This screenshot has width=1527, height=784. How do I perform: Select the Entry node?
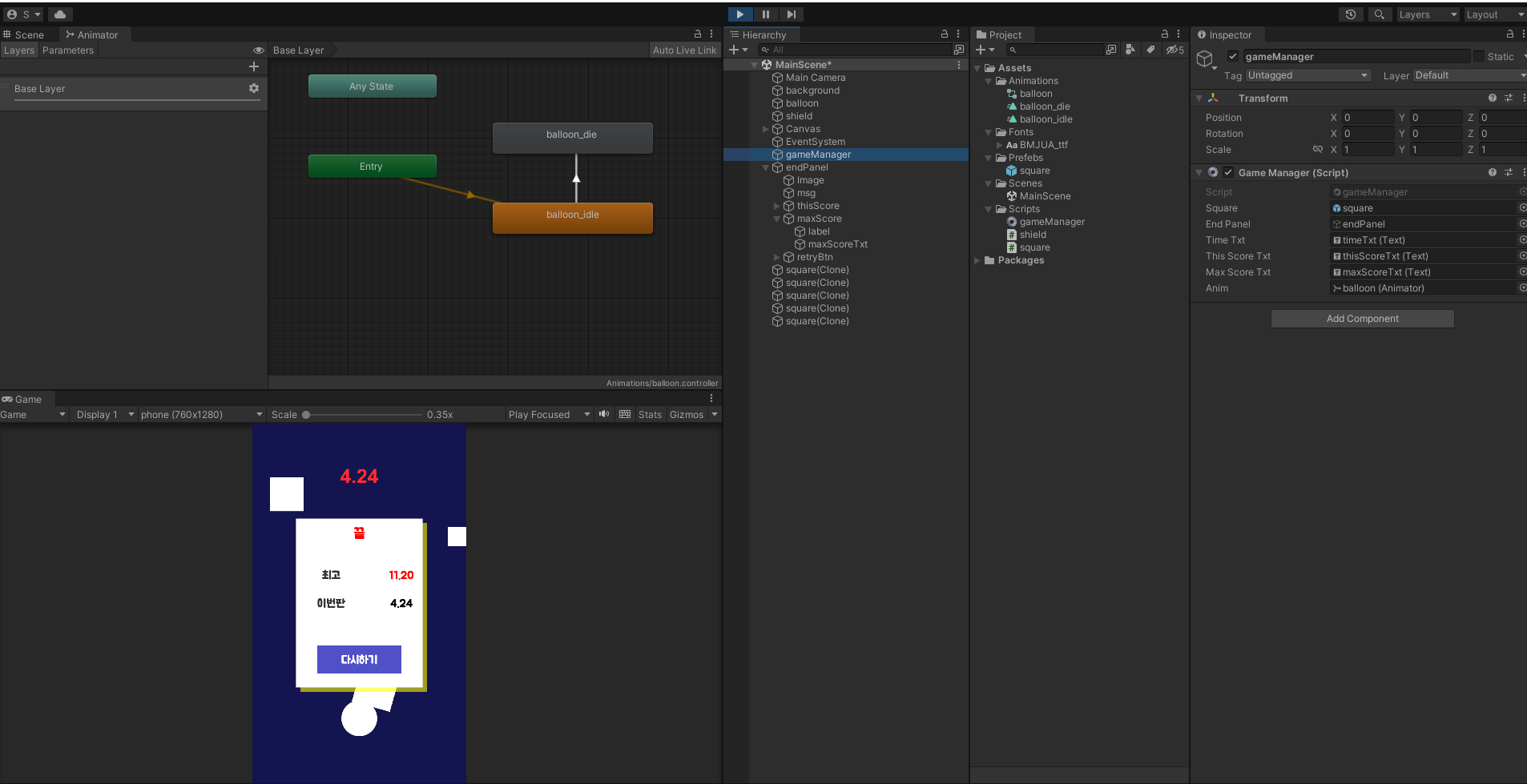click(x=372, y=166)
